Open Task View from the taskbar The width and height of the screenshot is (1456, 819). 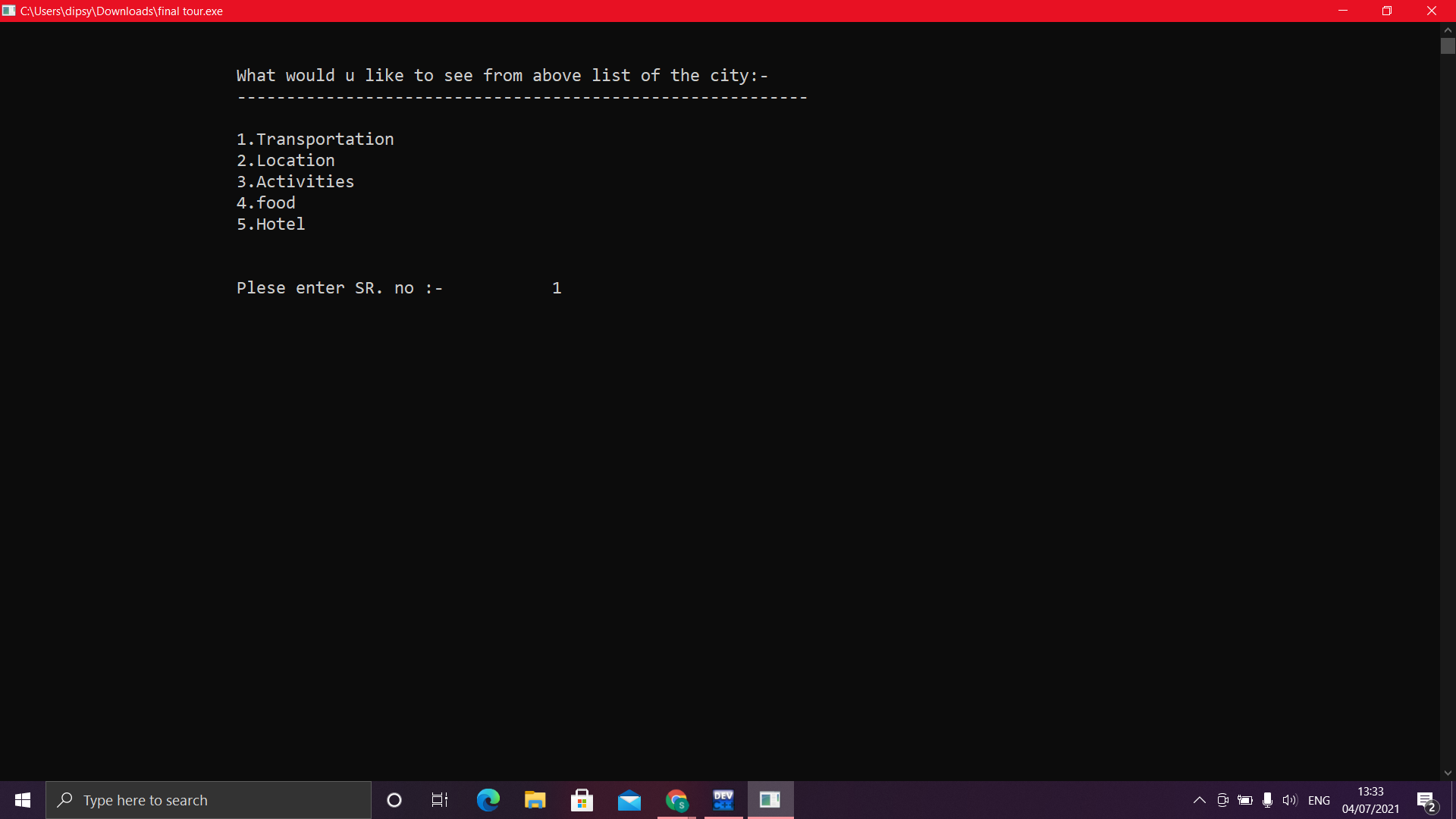(x=440, y=800)
